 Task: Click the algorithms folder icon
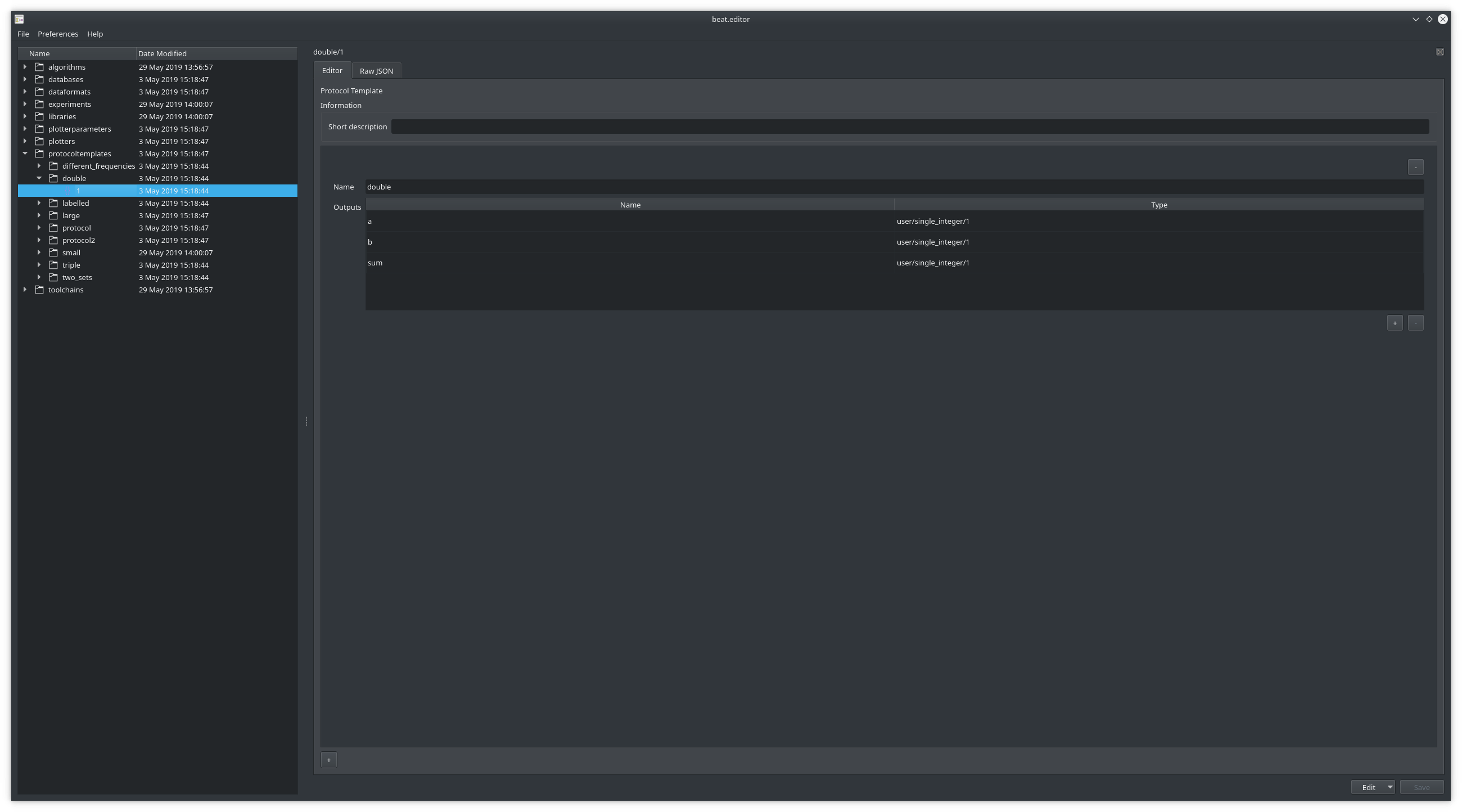40,66
